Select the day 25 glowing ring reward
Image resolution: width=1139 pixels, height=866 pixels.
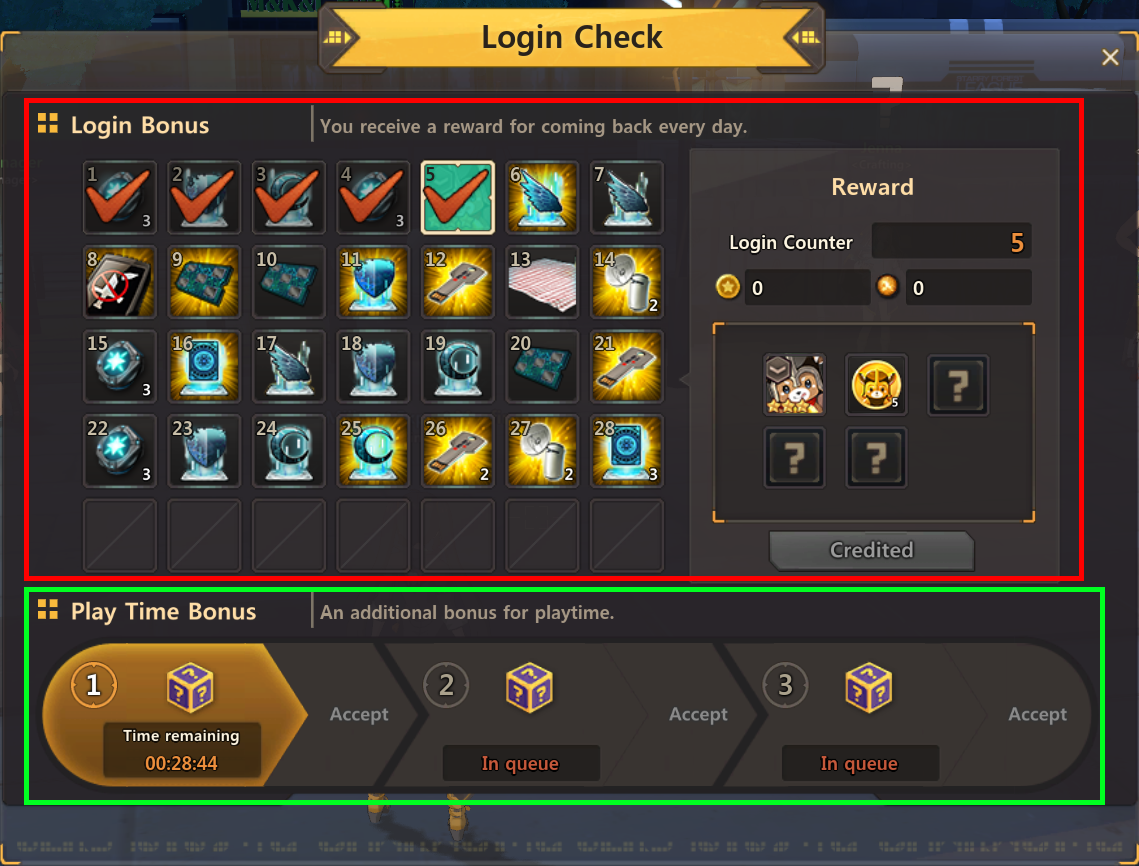373,450
